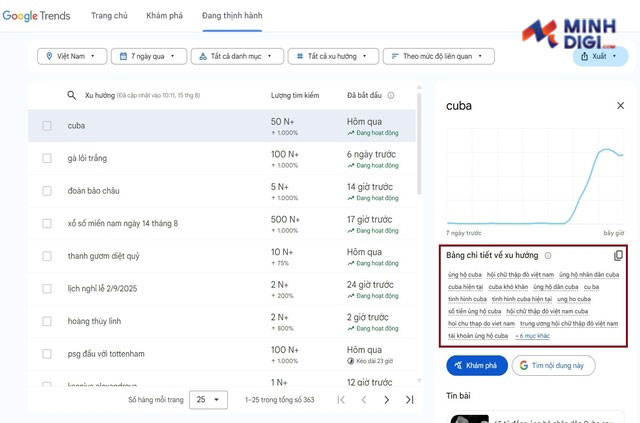Screen dimensions: 640x423
Task: Check the 'psg đấu với tottenham' row box
Action: click(47, 354)
